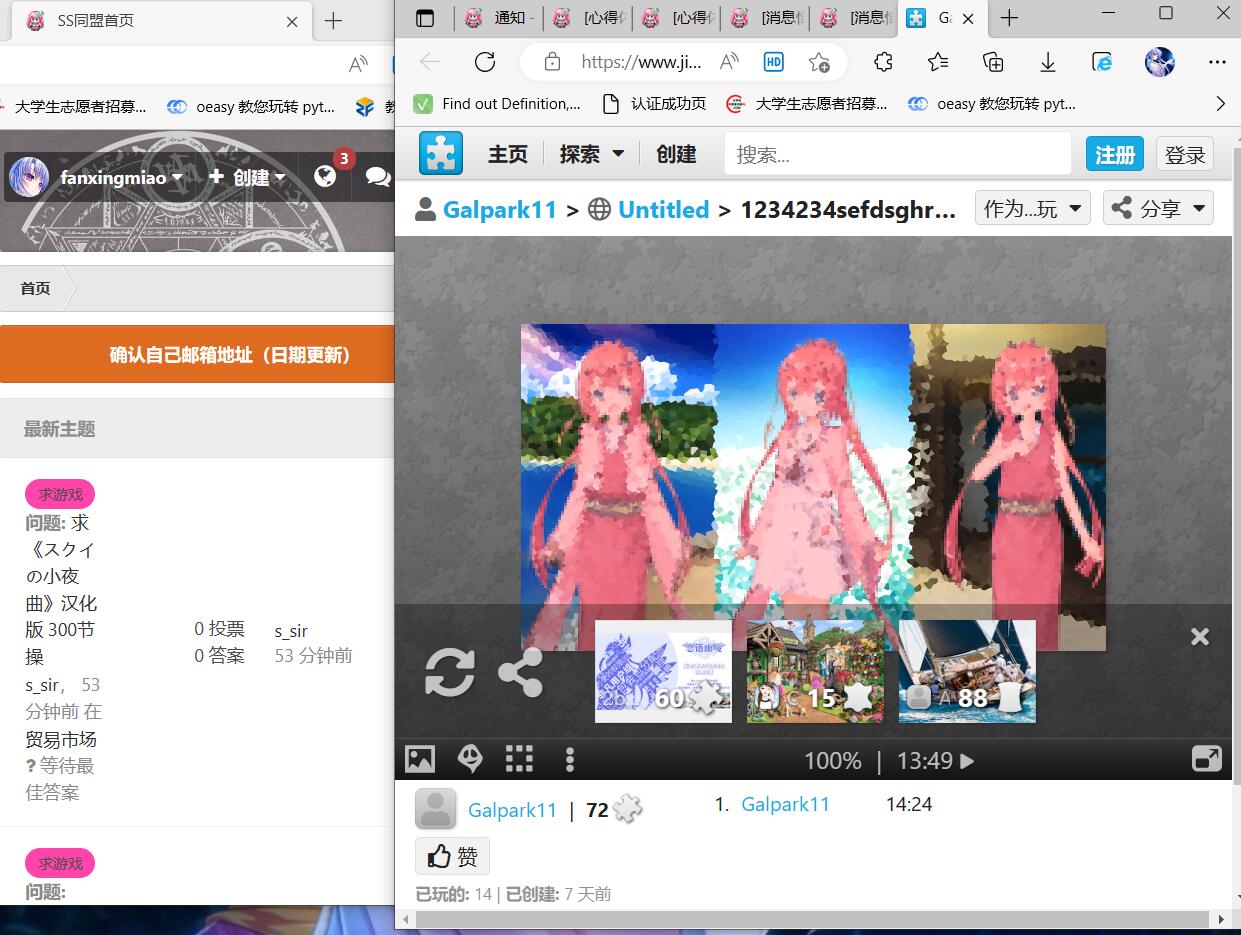
Task: Click the 求游戏 tag above スクイの小夜曲
Action: coord(60,494)
